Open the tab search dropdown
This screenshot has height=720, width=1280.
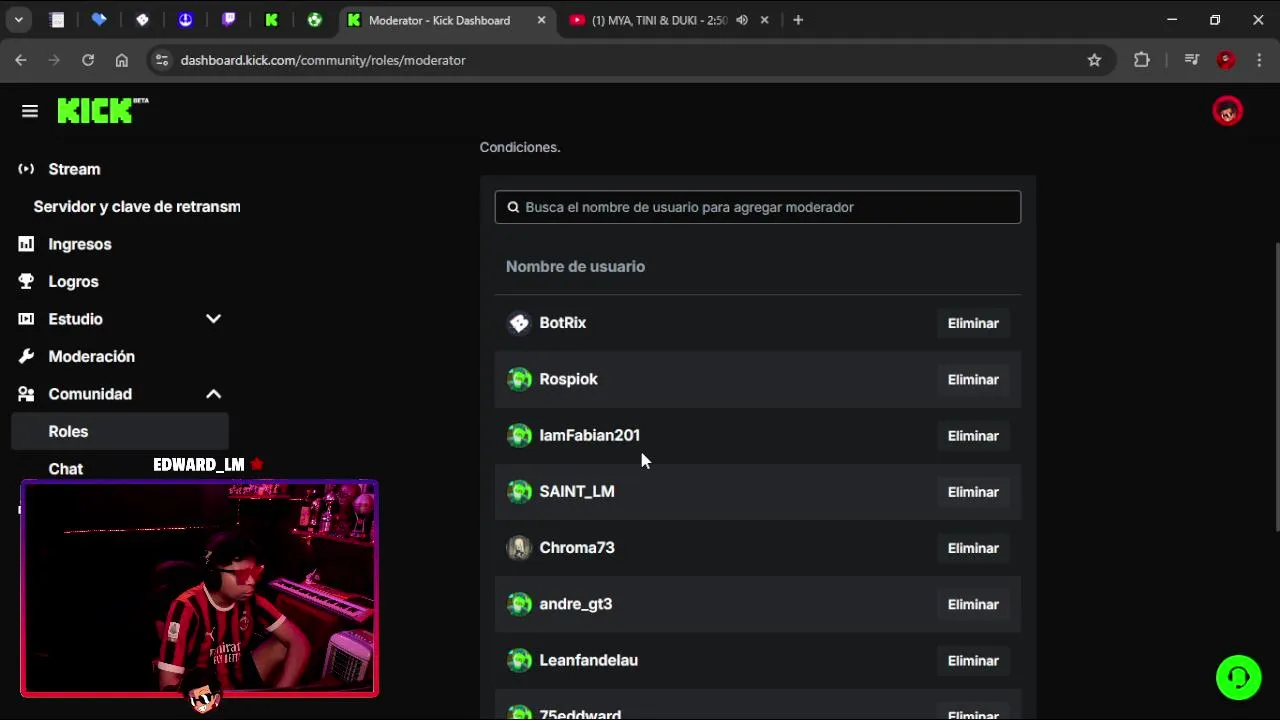point(18,20)
